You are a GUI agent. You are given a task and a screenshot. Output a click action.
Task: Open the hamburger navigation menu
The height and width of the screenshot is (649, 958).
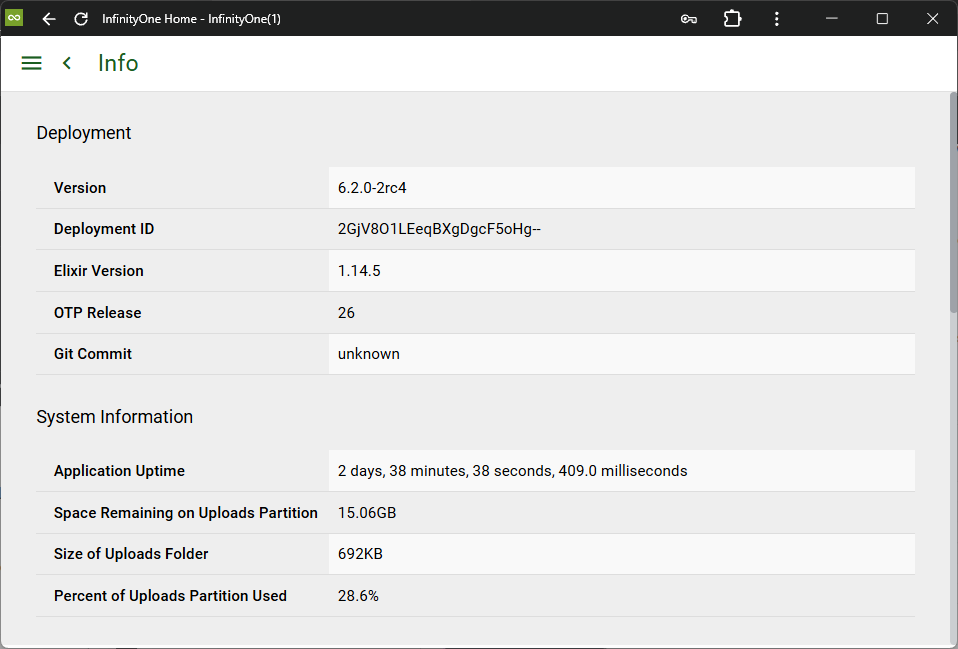31,63
